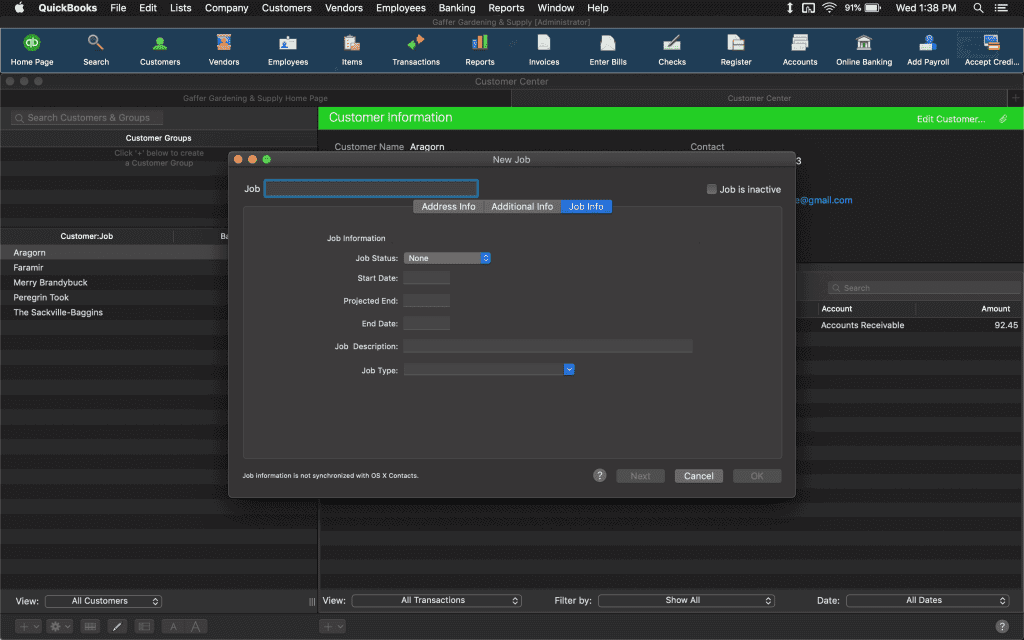Check the Job is inactive checkbox
The image size is (1024, 640).
point(712,189)
